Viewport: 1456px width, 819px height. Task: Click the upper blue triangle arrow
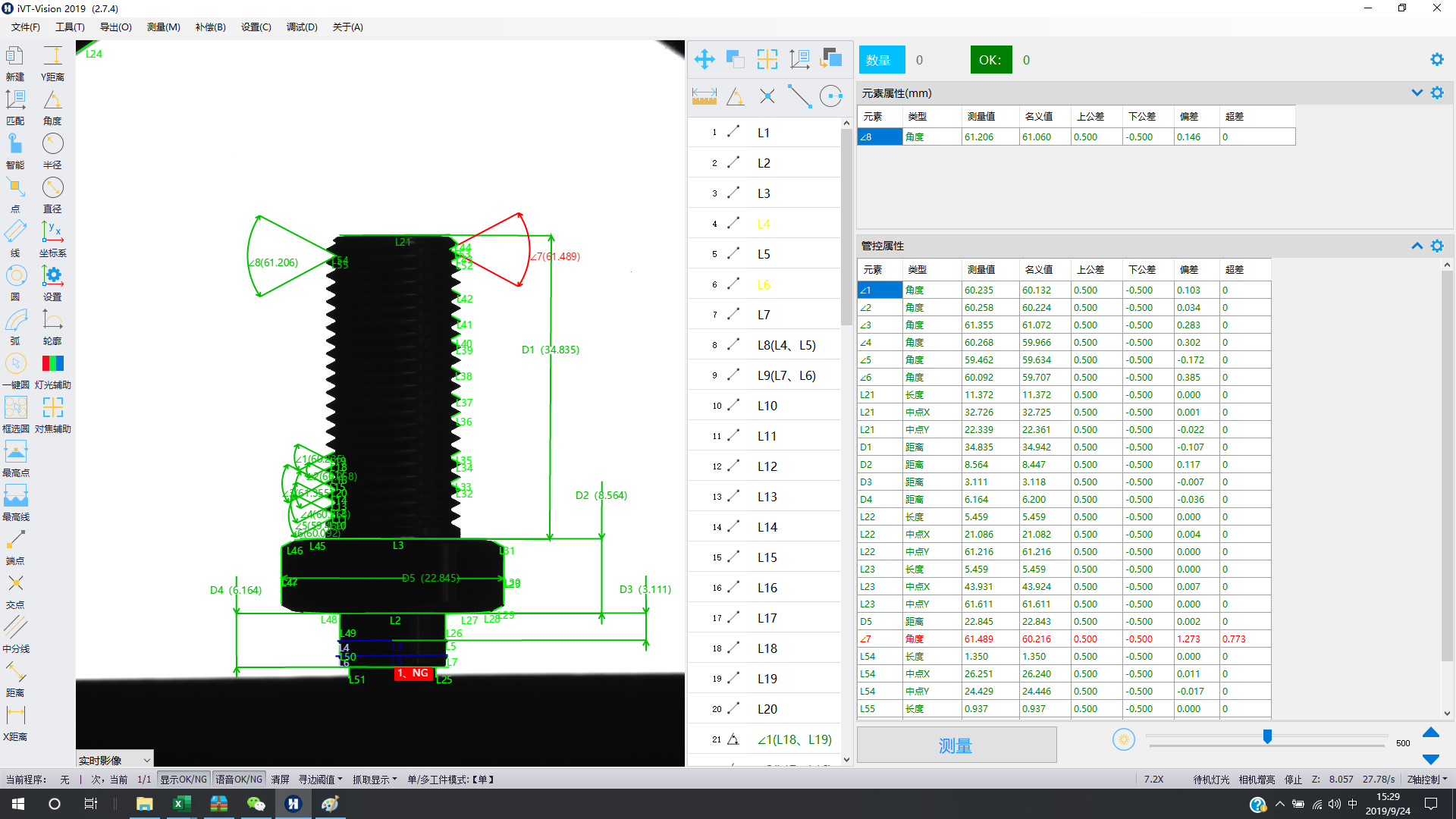(x=1431, y=732)
